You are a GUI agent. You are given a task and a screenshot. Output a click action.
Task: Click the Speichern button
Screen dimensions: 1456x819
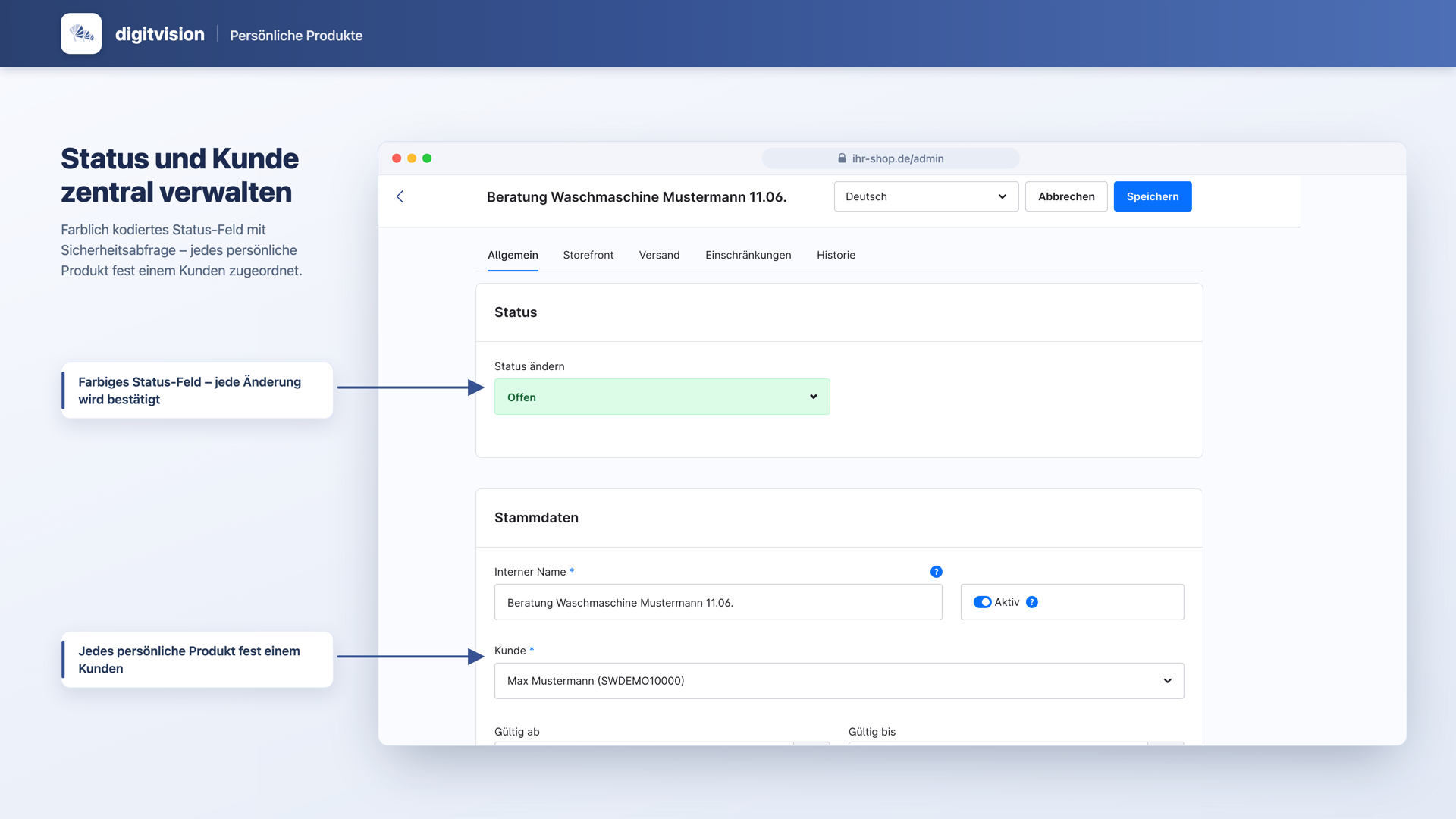(1152, 196)
